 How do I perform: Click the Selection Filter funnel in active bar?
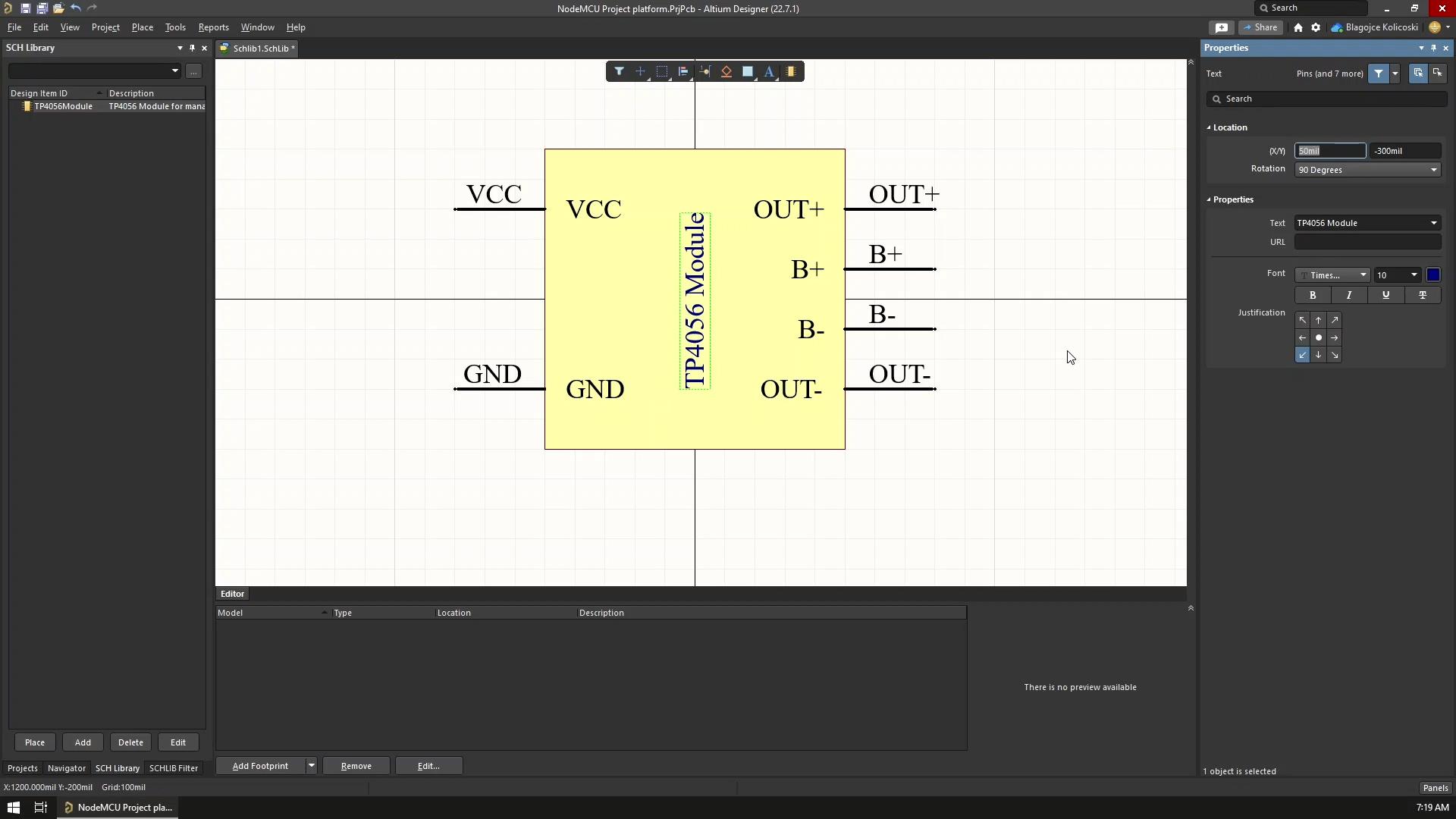[619, 71]
